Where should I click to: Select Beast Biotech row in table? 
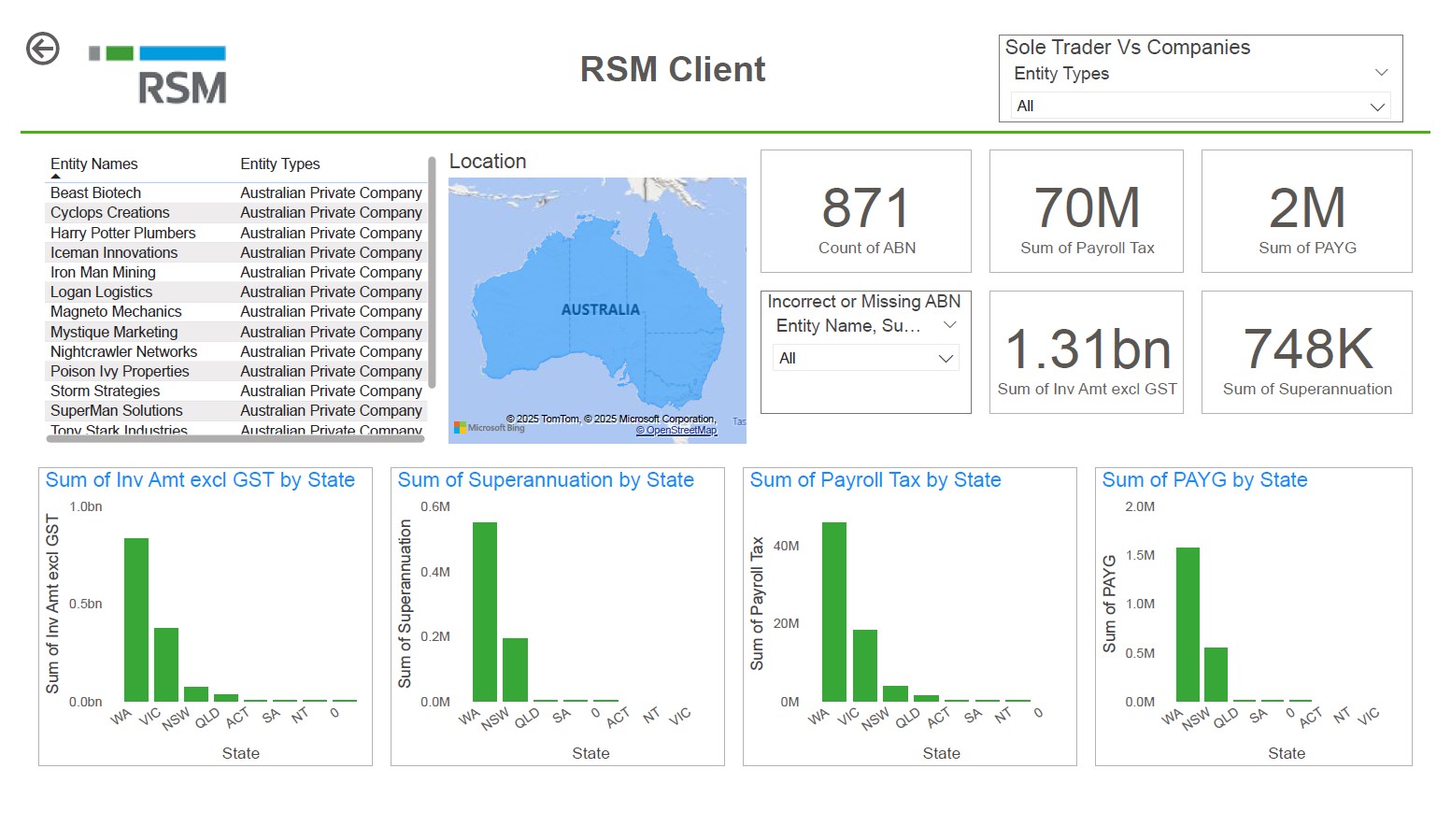(96, 193)
